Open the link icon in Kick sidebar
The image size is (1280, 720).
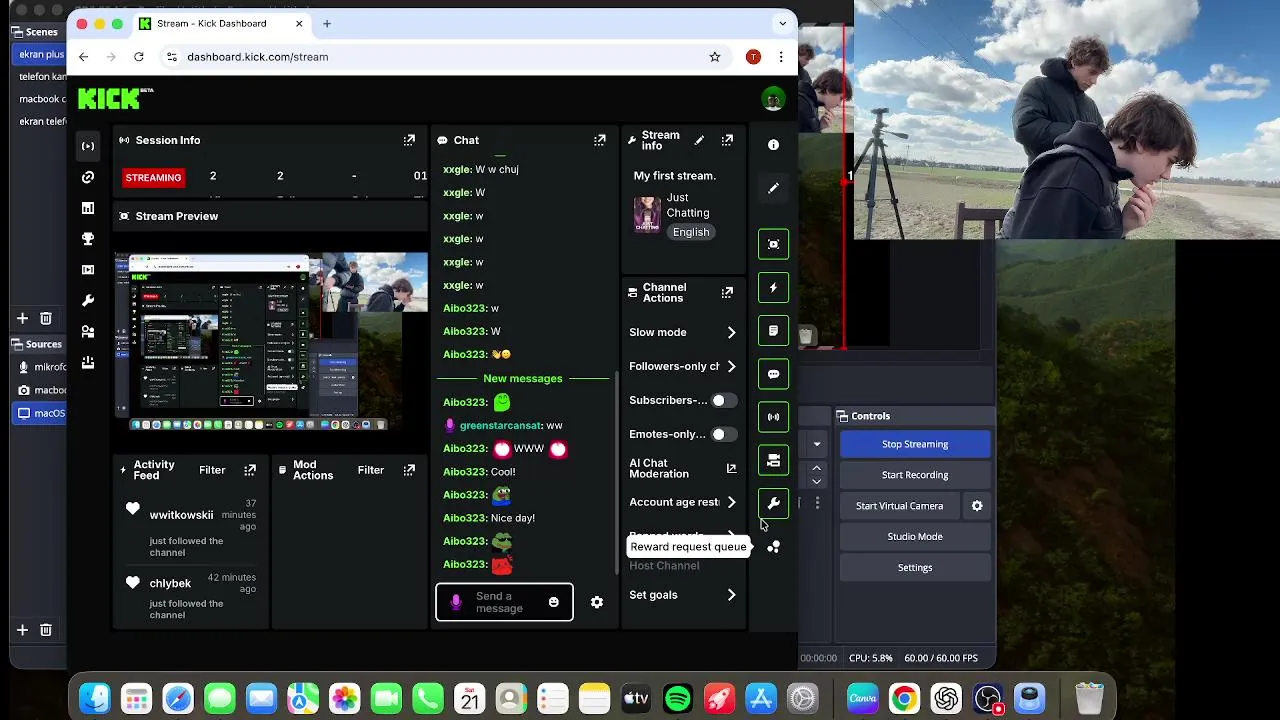[88, 177]
